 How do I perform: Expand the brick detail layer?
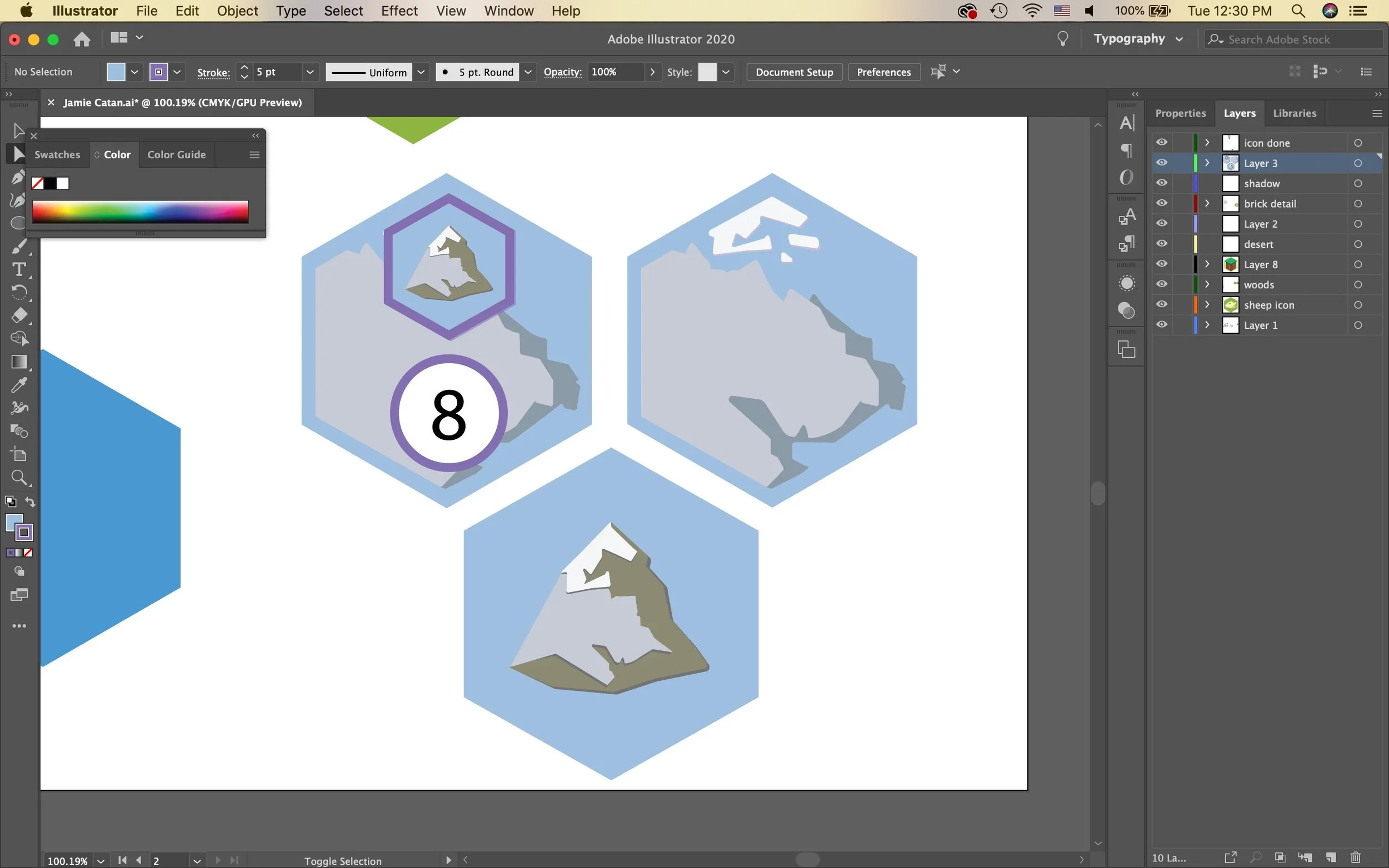coord(1207,203)
